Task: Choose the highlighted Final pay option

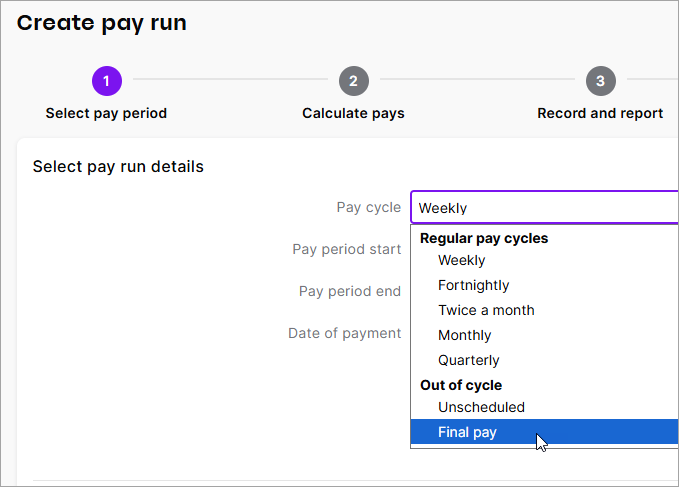Action: pos(467,432)
